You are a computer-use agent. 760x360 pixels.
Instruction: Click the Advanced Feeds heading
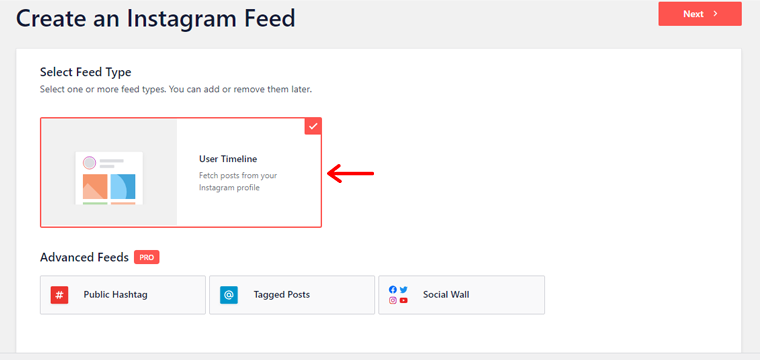[x=84, y=257]
